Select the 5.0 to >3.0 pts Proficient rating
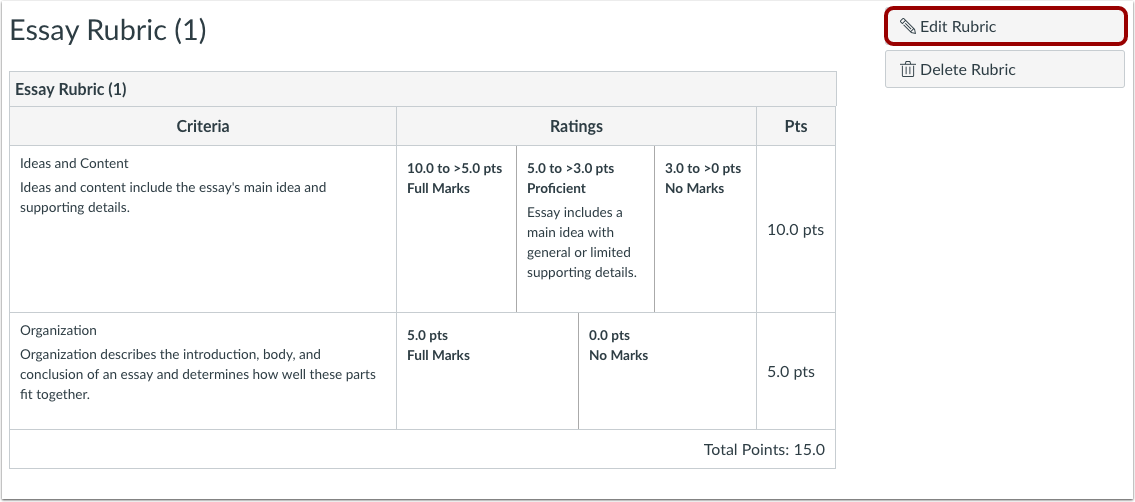 (x=585, y=229)
